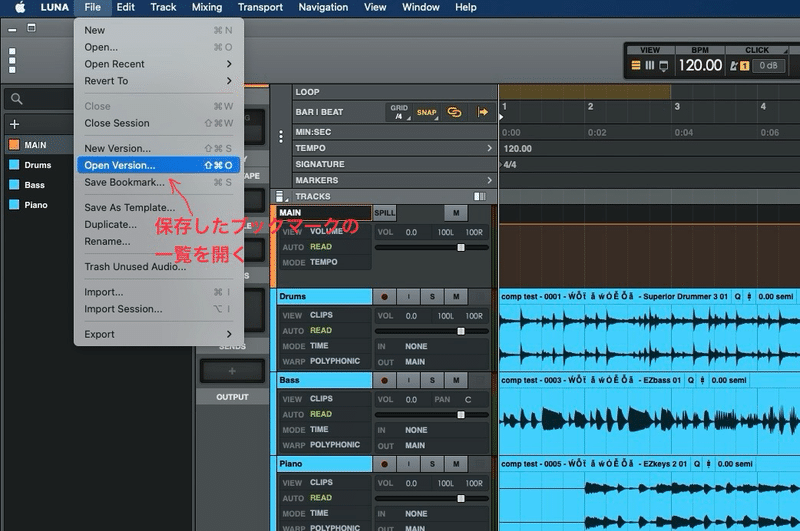Open the Mixing menu
Viewport: 800px width, 531px height.
click(207, 7)
